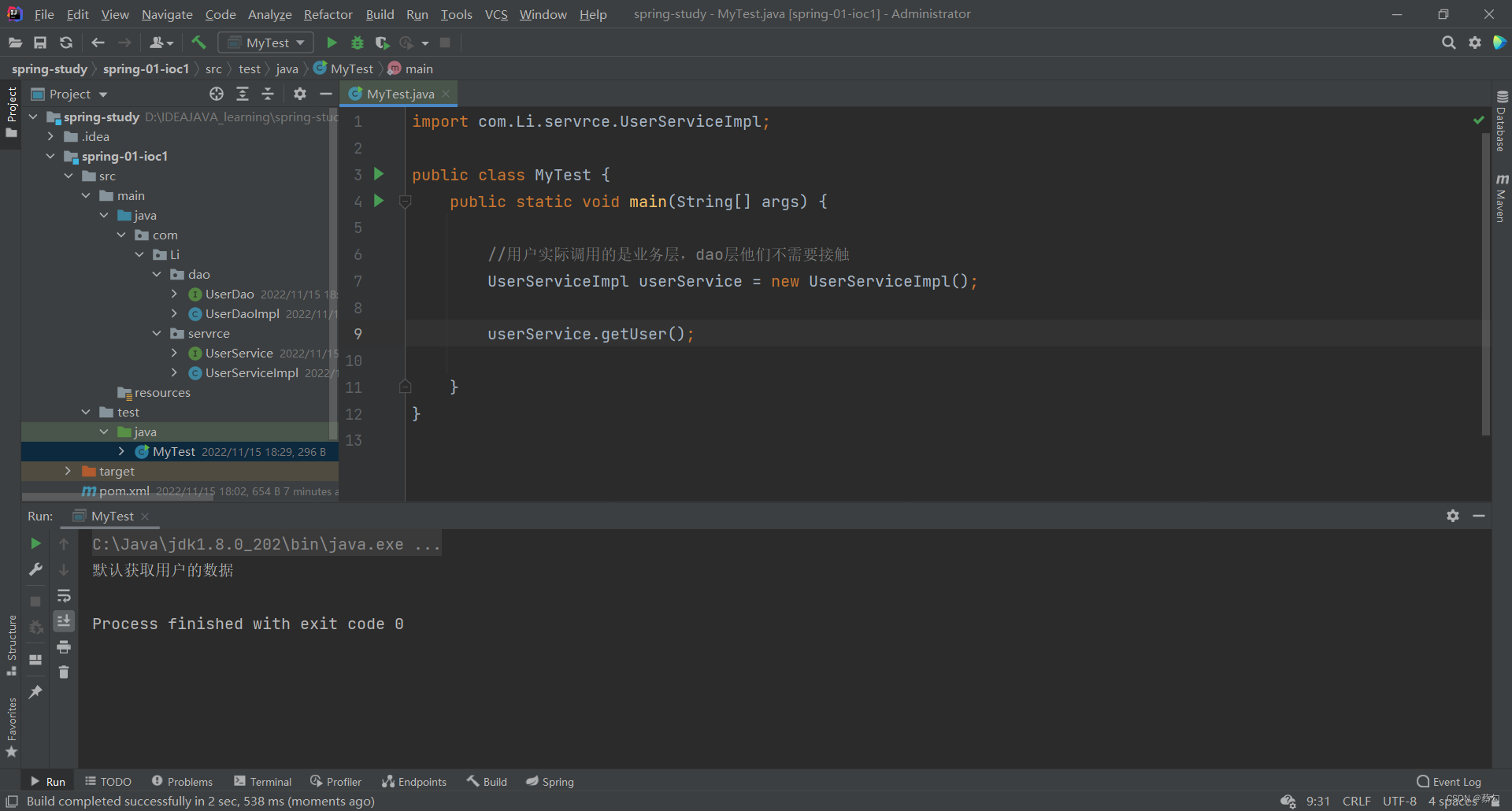Open Project panel options gear

point(299,94)
